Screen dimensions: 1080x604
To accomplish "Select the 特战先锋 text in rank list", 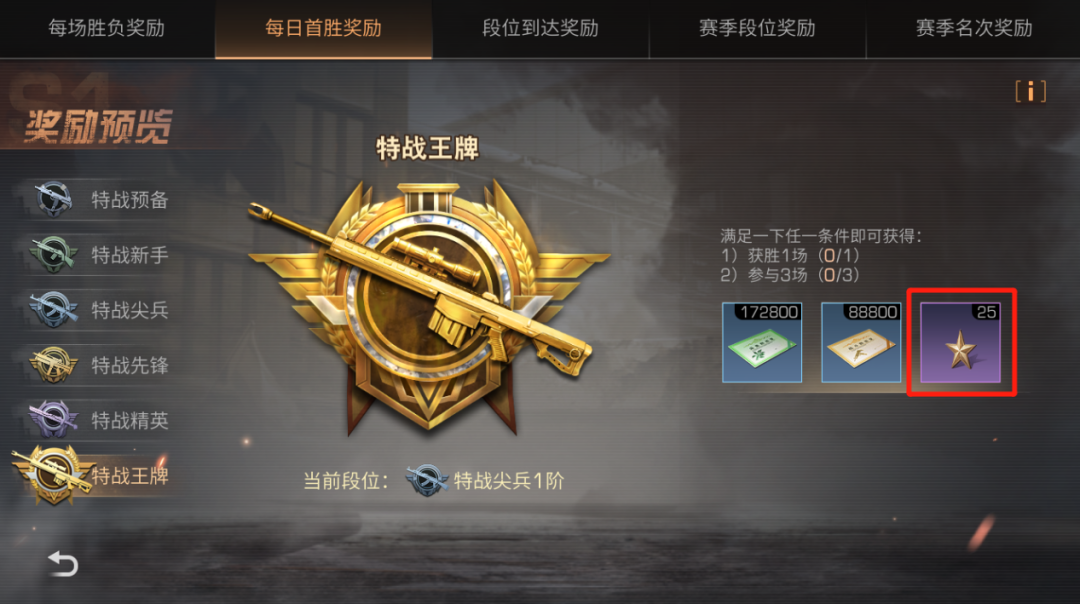I will pyautogui.click(x=129, y=365).
